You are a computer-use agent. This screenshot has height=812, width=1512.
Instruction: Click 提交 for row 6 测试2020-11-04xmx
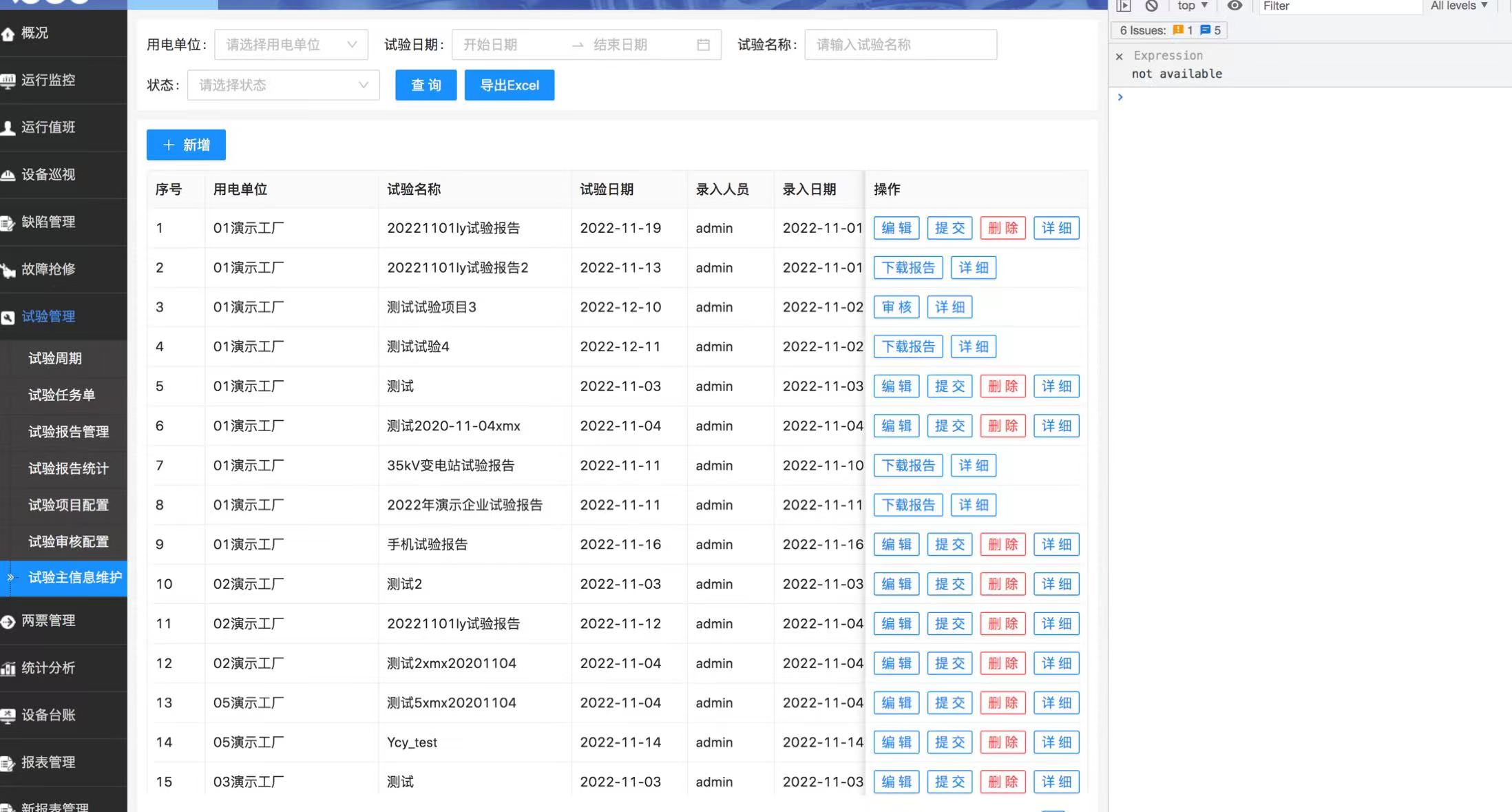click(x=949, y=426)
